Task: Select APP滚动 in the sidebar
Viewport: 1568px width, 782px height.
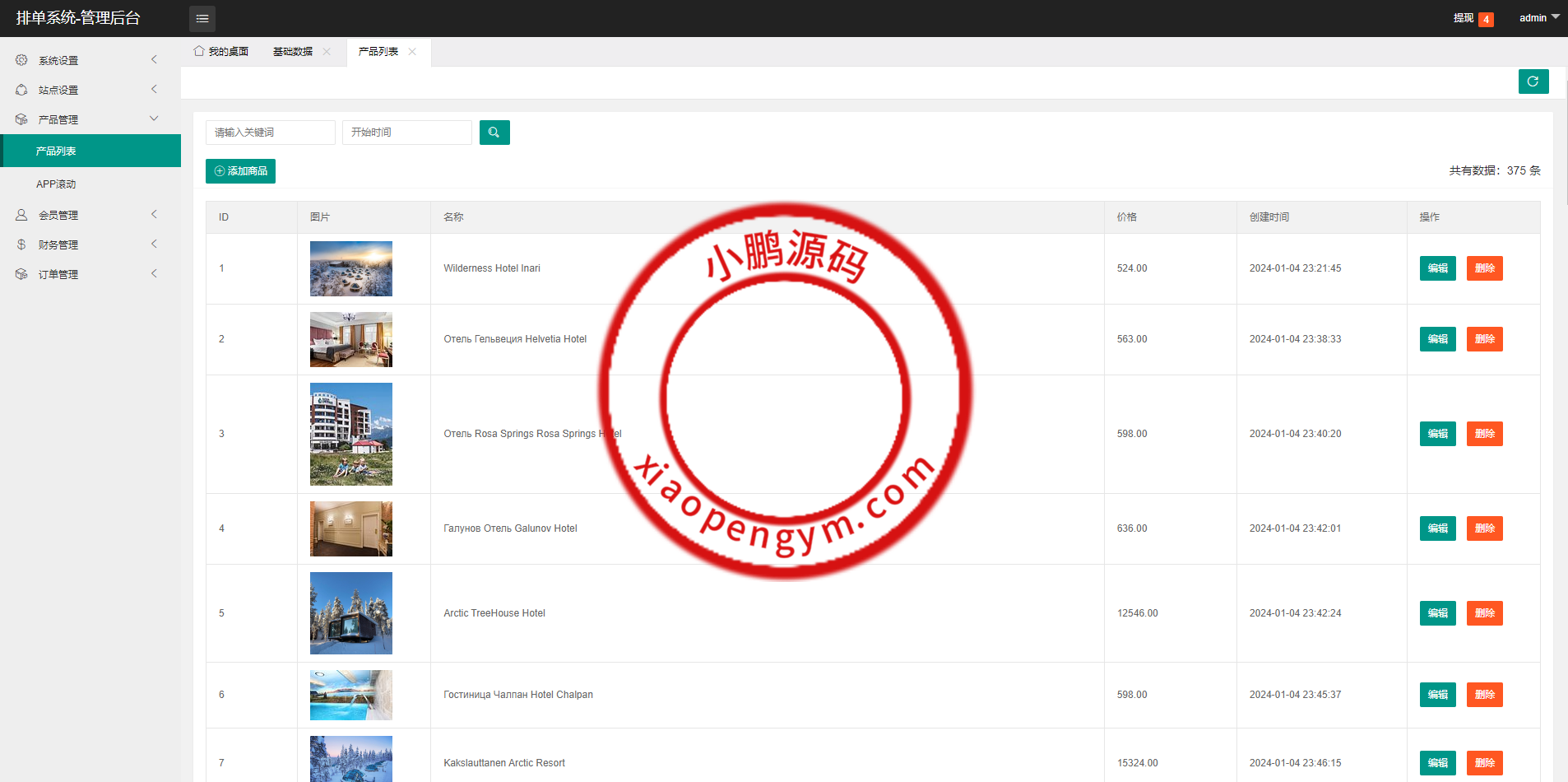Action: (56, 184)
